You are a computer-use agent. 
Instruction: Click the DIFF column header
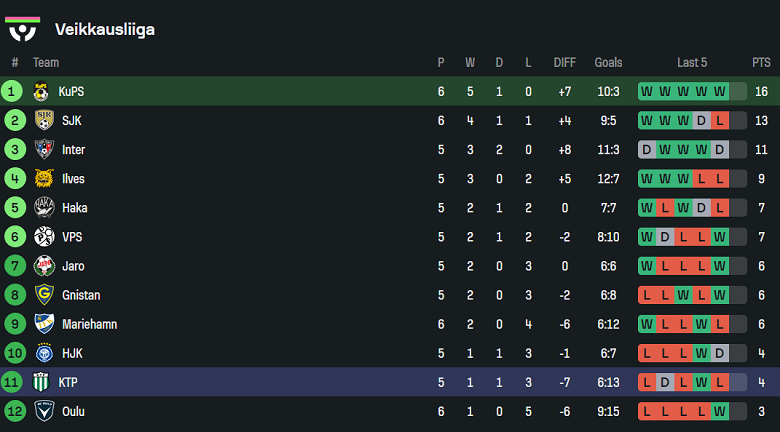[565, 62]
